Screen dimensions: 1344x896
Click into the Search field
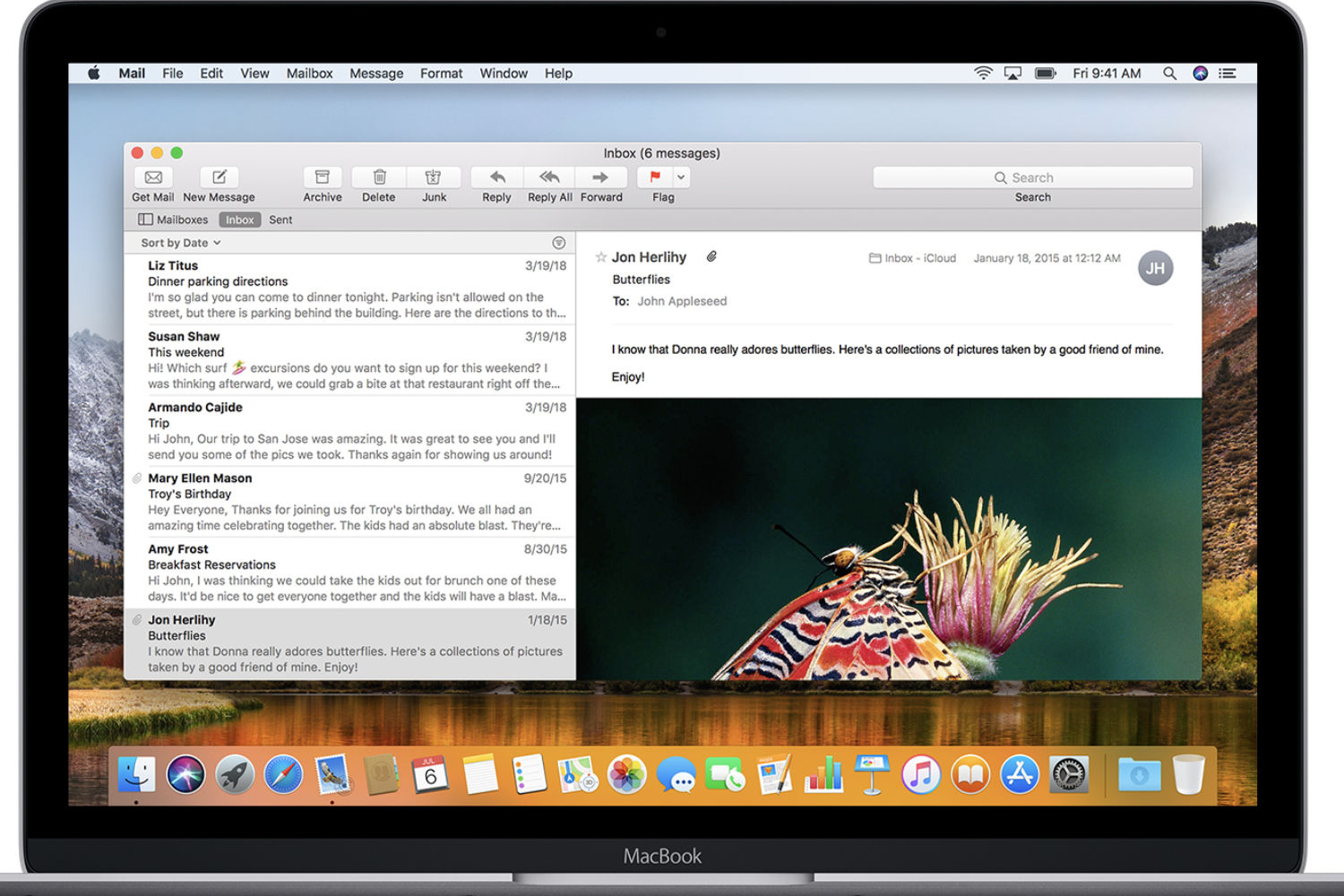coord(1033,177)
